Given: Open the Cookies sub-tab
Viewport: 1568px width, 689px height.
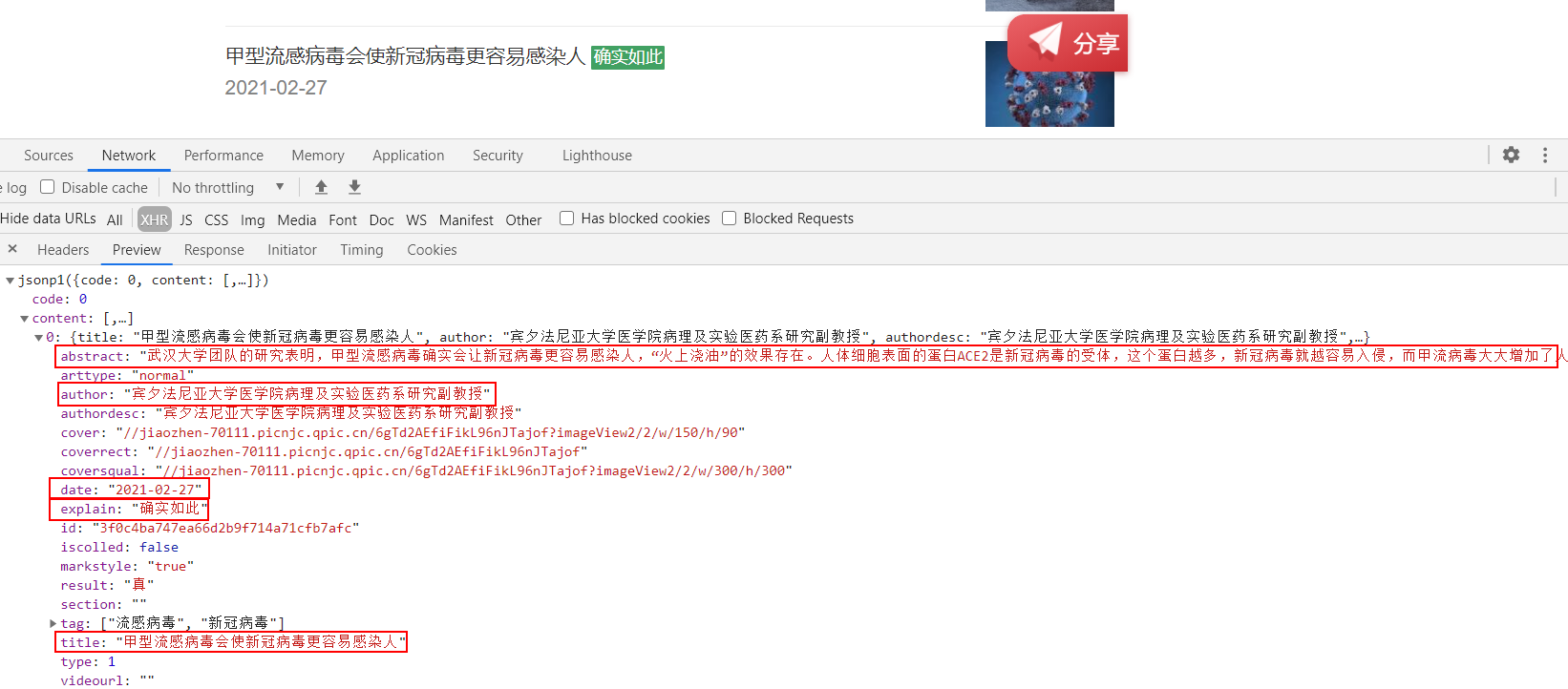Looking at the screenshot, I should [432, 250].
